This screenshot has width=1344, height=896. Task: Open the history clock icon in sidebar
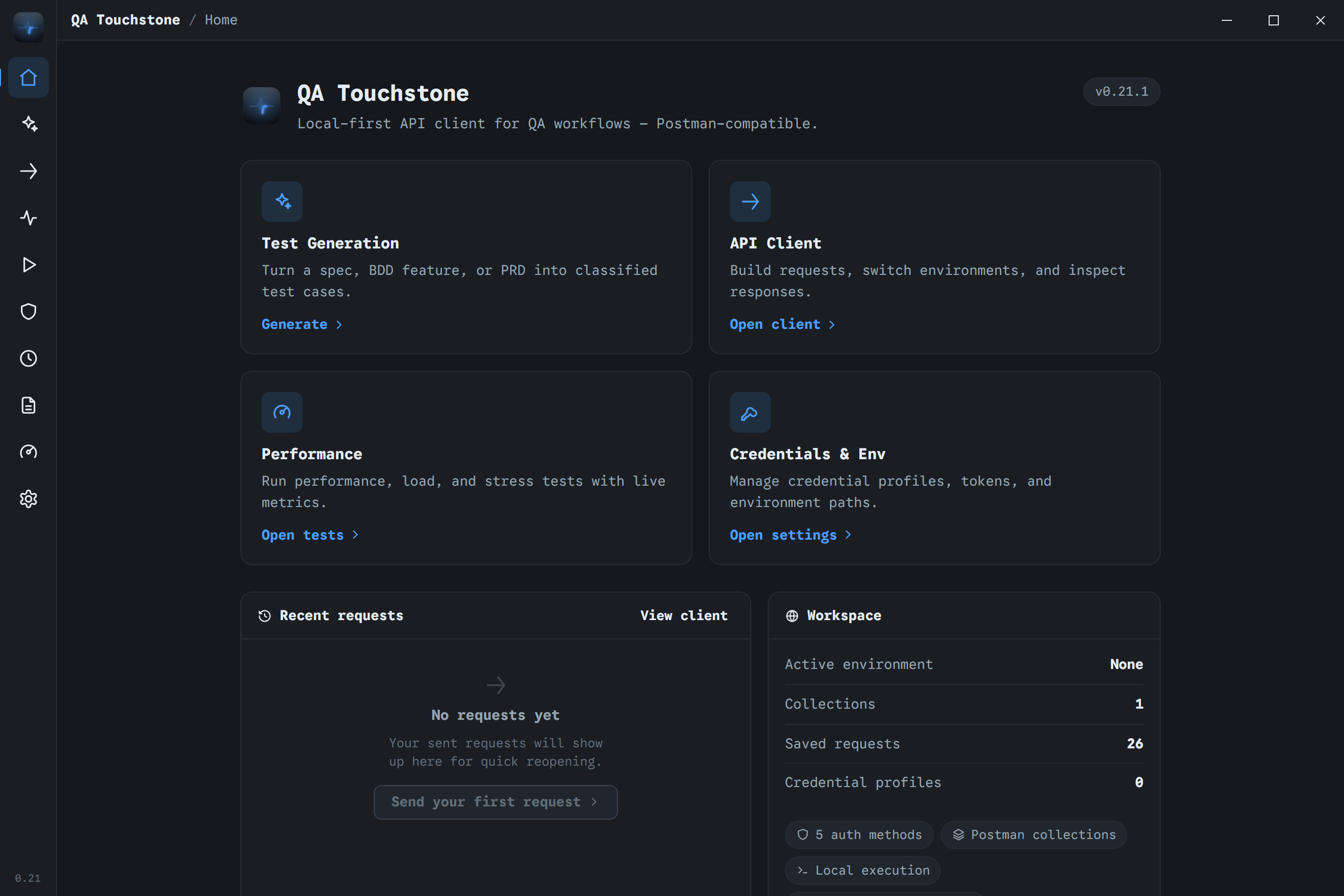[x=28, y=358]
